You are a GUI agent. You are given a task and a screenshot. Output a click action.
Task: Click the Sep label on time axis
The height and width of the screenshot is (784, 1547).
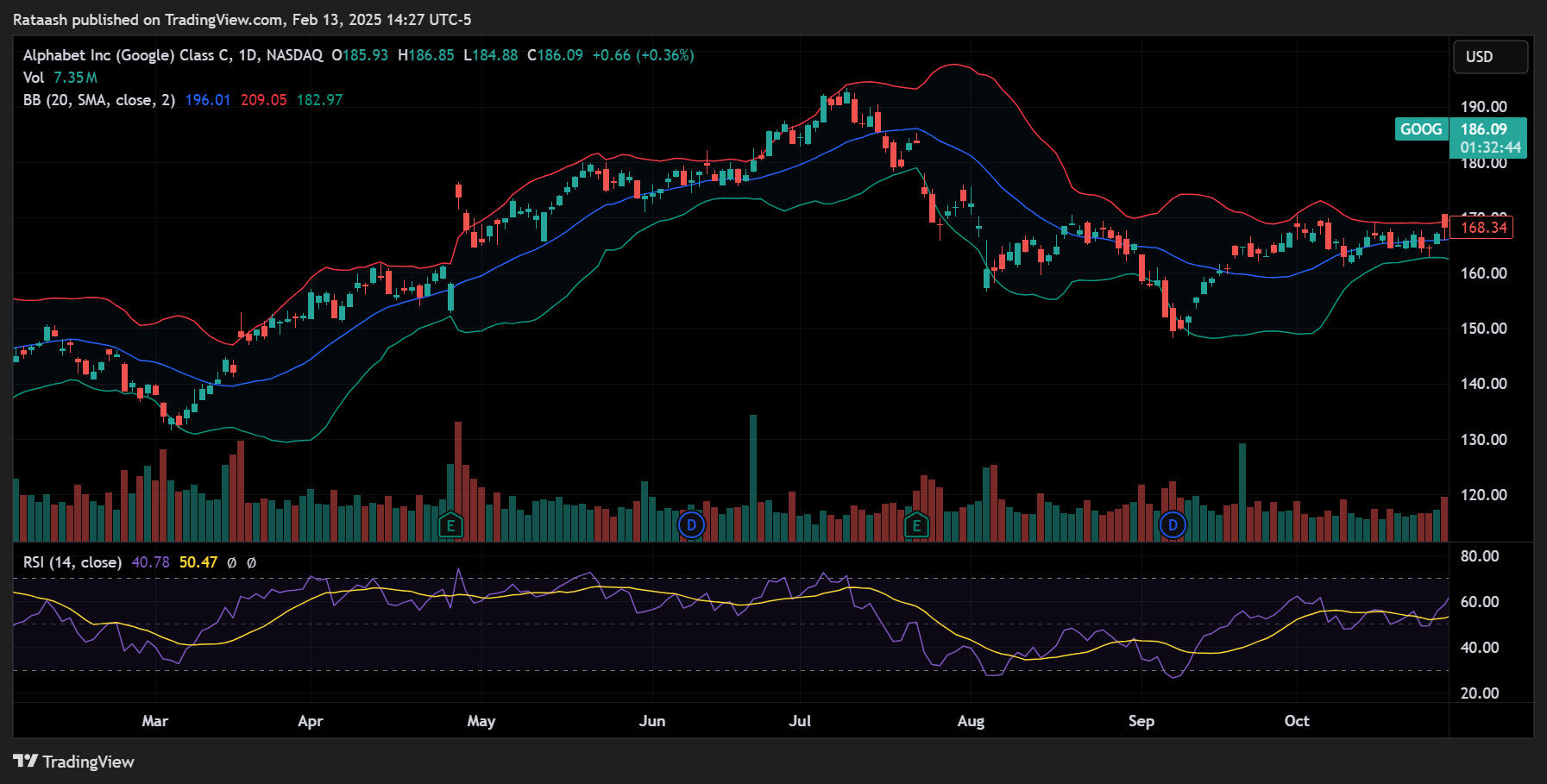coord(1141,721)
